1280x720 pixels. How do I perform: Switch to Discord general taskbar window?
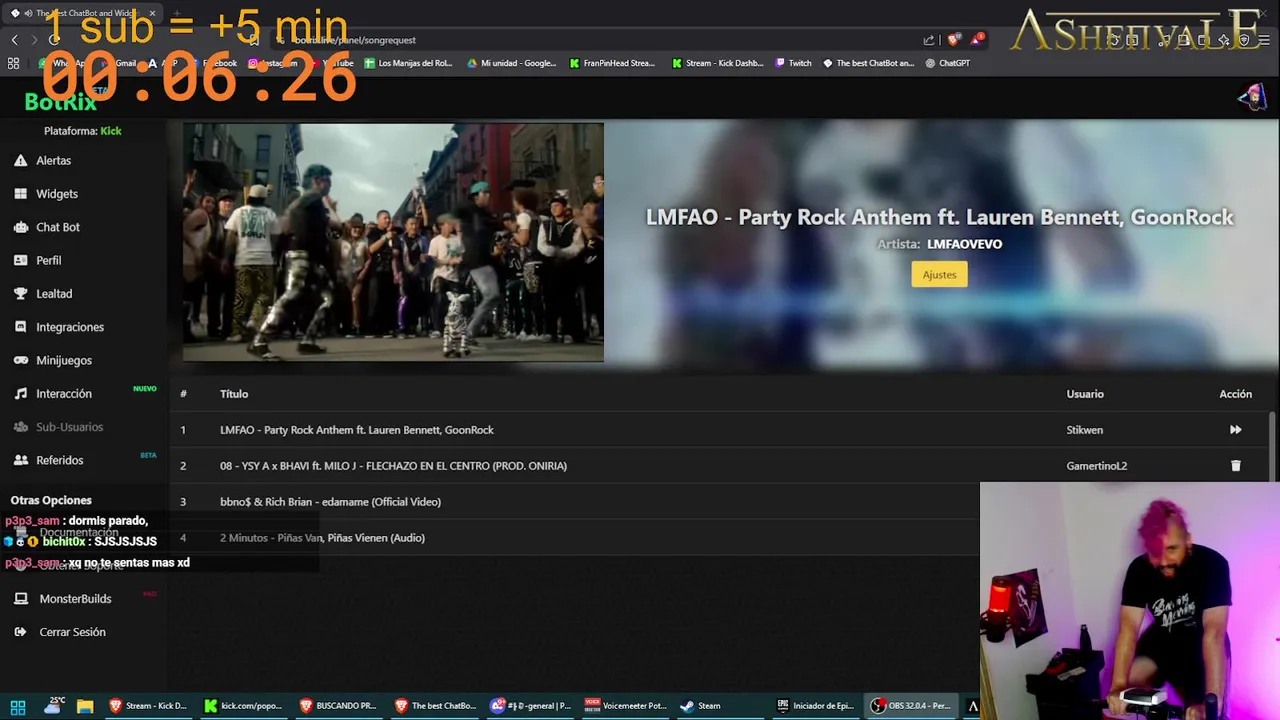tap(530, 706)
